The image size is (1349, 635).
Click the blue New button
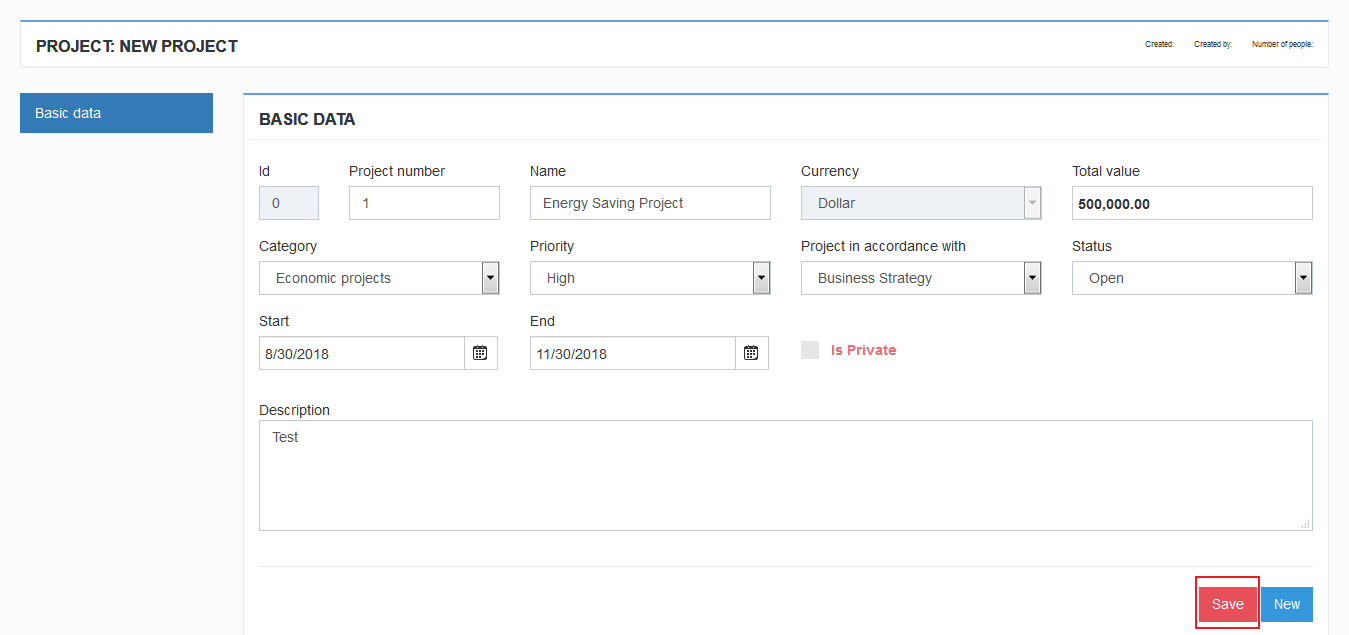click(1287, 604)
